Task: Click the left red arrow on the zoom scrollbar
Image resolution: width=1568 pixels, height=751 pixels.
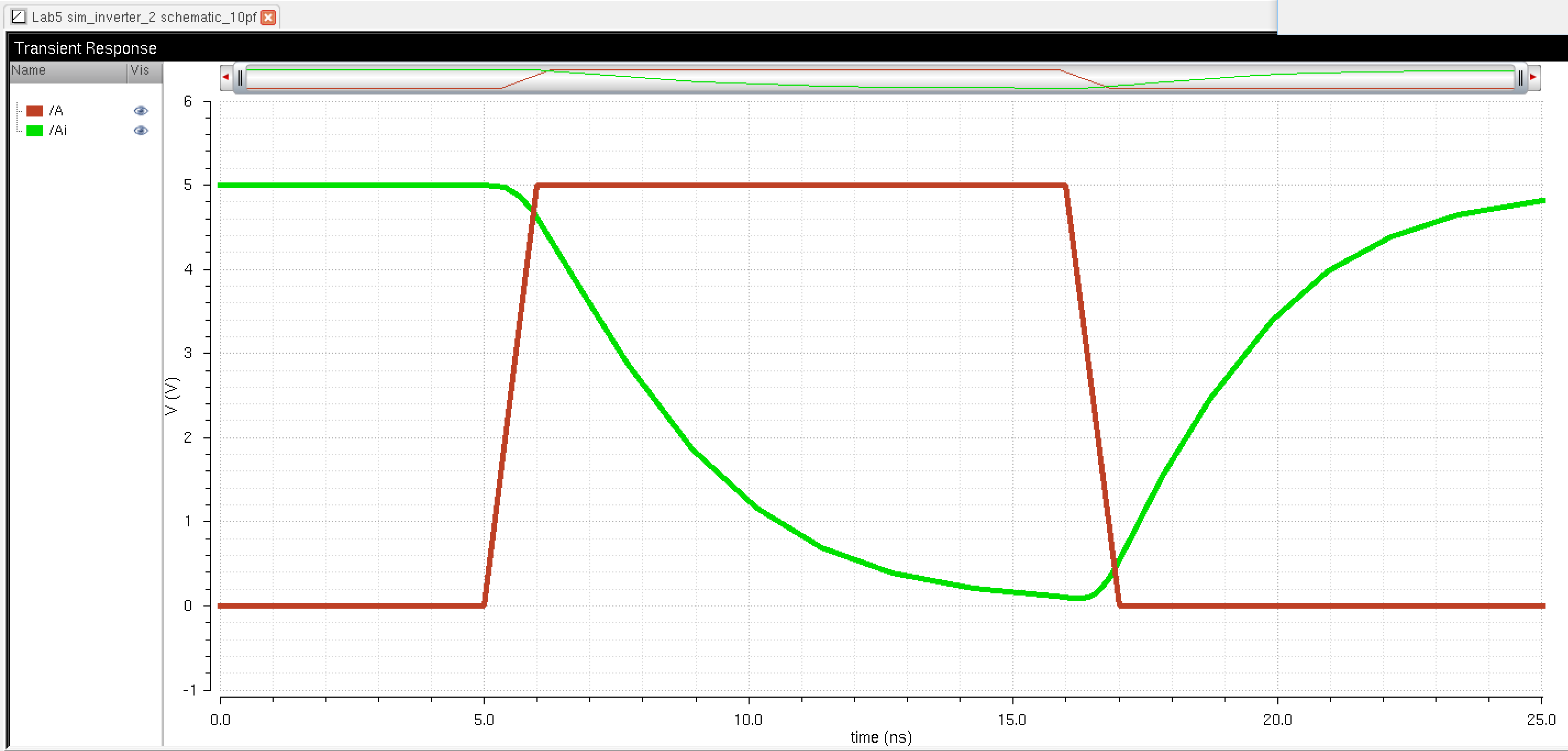Action: (x=226, y=77)
